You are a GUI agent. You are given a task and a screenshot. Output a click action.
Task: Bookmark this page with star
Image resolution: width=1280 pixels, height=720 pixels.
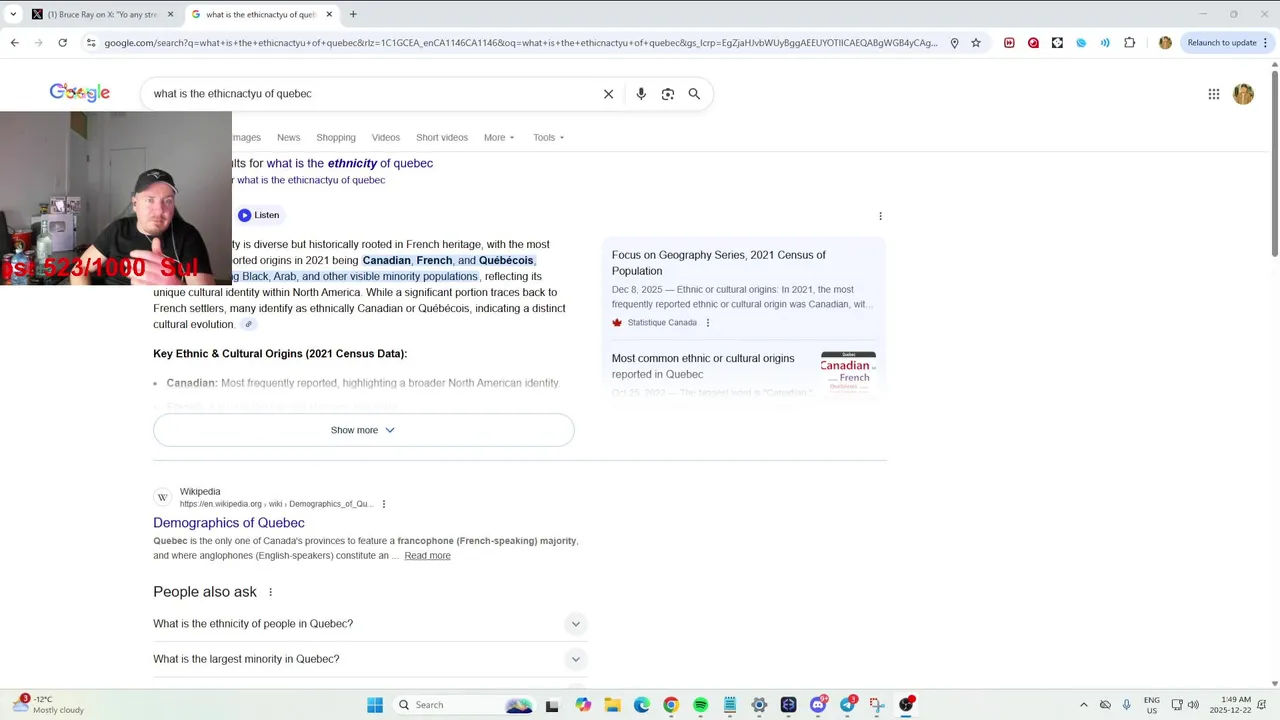(x=976, y=43)
